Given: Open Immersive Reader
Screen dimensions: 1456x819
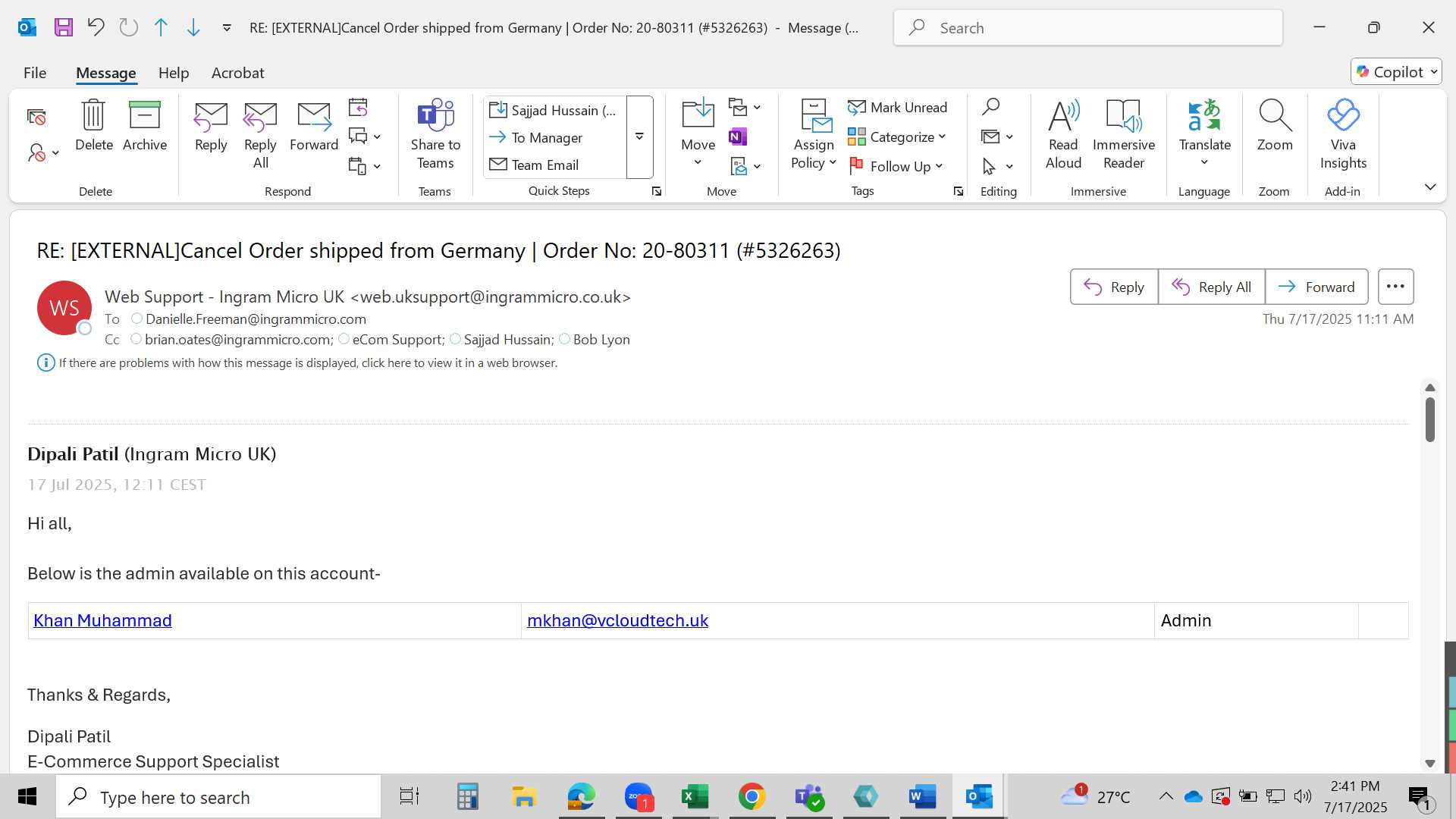Looking at the screenshot, I should 1124,135.
